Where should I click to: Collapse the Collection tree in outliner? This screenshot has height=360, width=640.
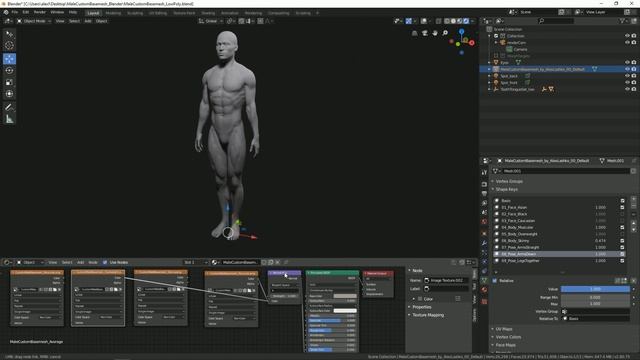[x=489, y=36]
